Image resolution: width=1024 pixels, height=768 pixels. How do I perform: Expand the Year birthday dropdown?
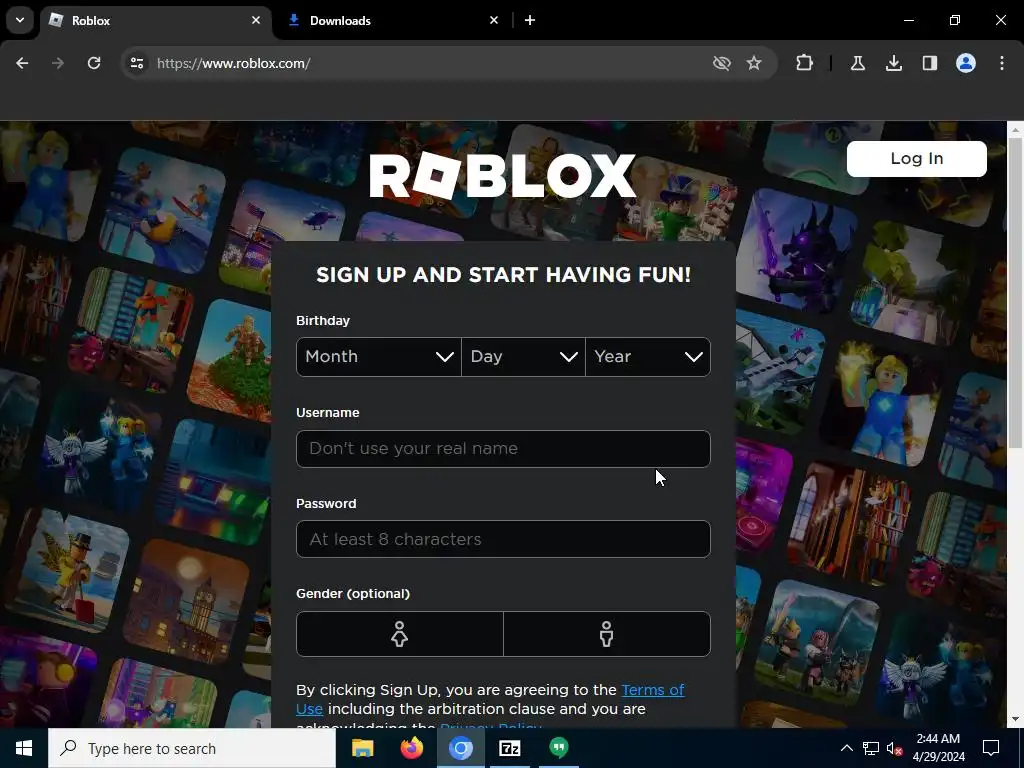tap(648, 357)
